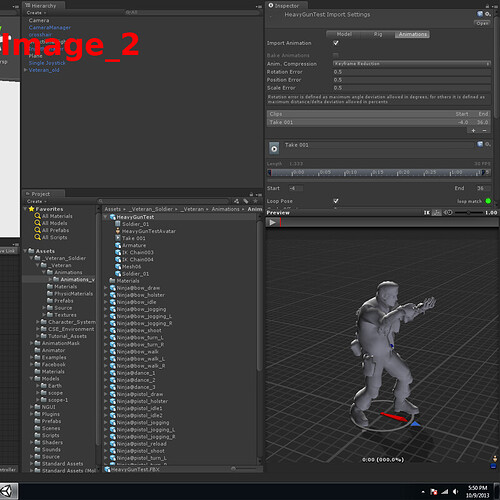500x500 pixels.
Task: Play the animation preview
Action: coord(272,222)
